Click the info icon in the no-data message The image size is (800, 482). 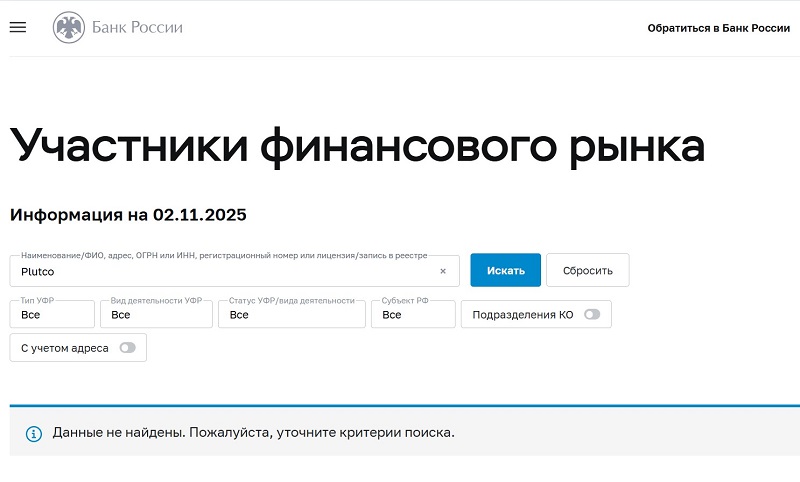pos(34,434)
